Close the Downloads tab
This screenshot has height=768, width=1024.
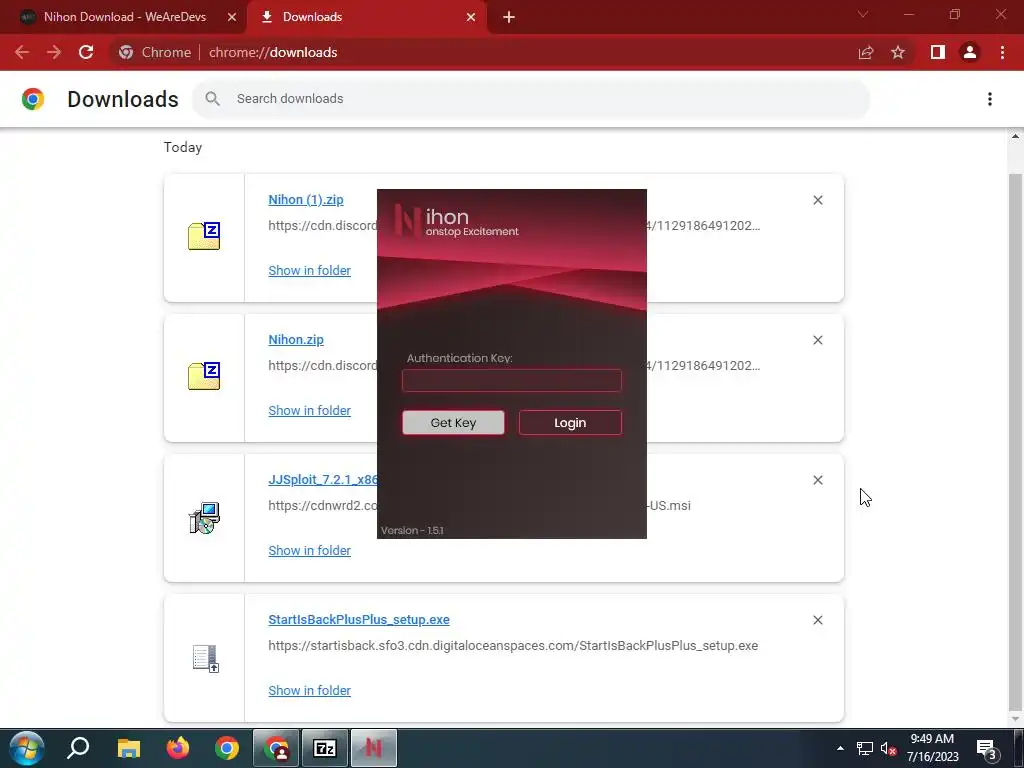[471, 17]
